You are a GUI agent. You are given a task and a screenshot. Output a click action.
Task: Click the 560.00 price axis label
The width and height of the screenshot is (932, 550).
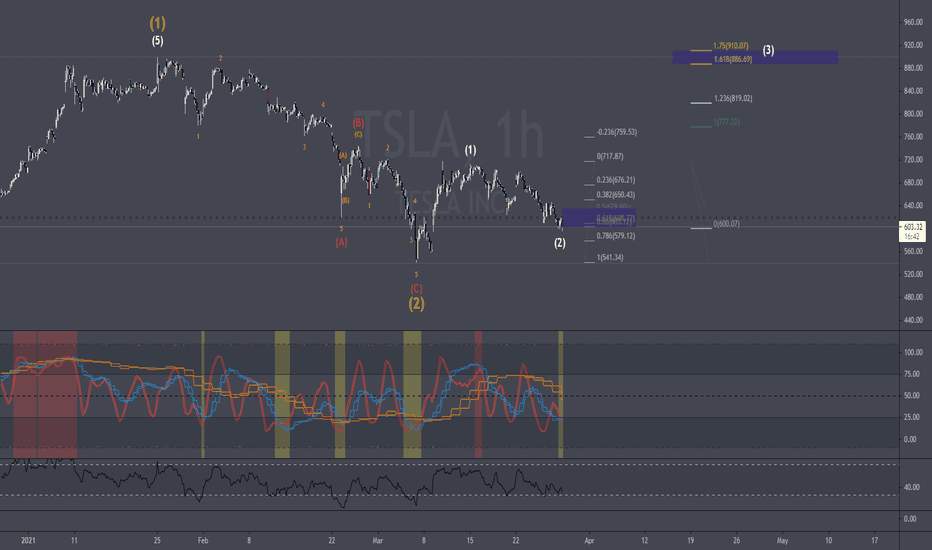point(913,252)
